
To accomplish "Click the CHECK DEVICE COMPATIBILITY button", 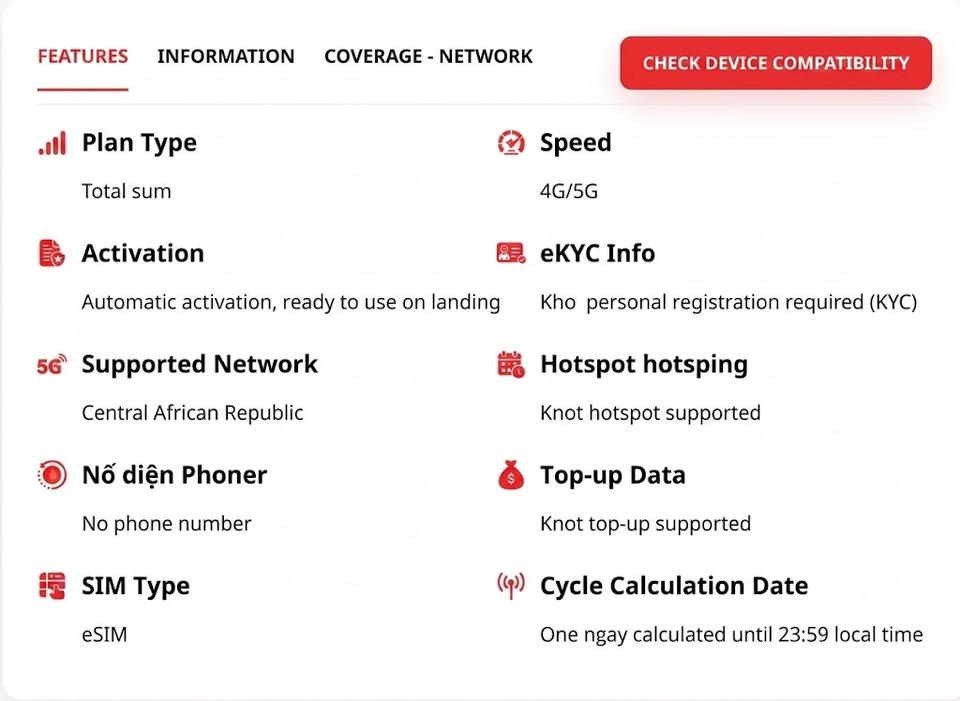I will tap(776, 63).
